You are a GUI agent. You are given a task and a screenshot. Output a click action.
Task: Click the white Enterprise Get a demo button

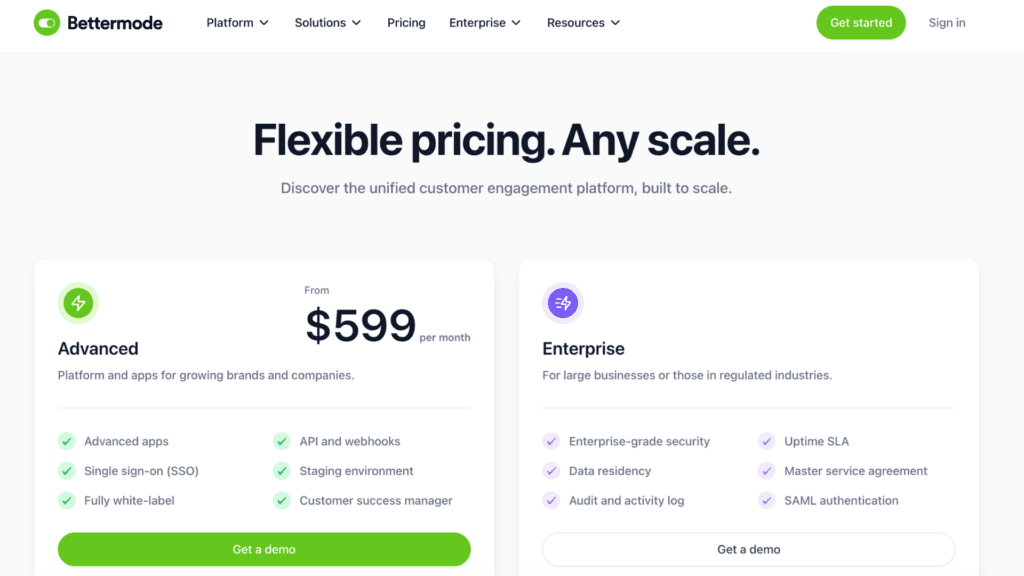click(x=748, y=549)
